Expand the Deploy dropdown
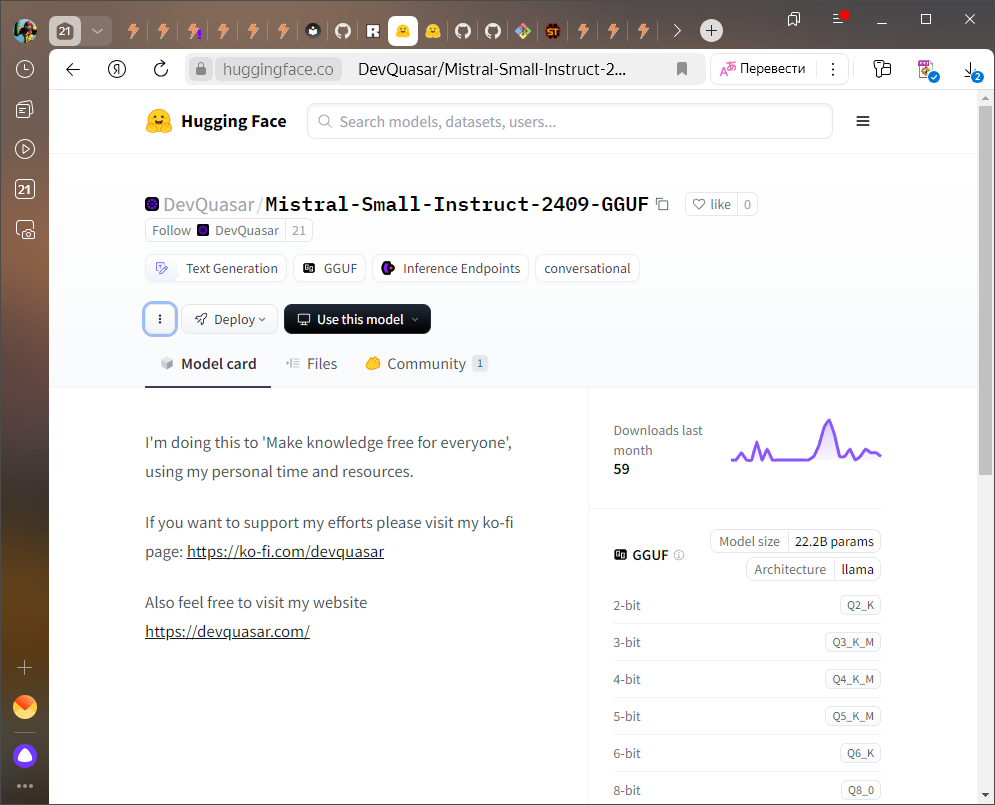Image resolution: width=995 pixels, height=805 pixels. click(230, 319)
